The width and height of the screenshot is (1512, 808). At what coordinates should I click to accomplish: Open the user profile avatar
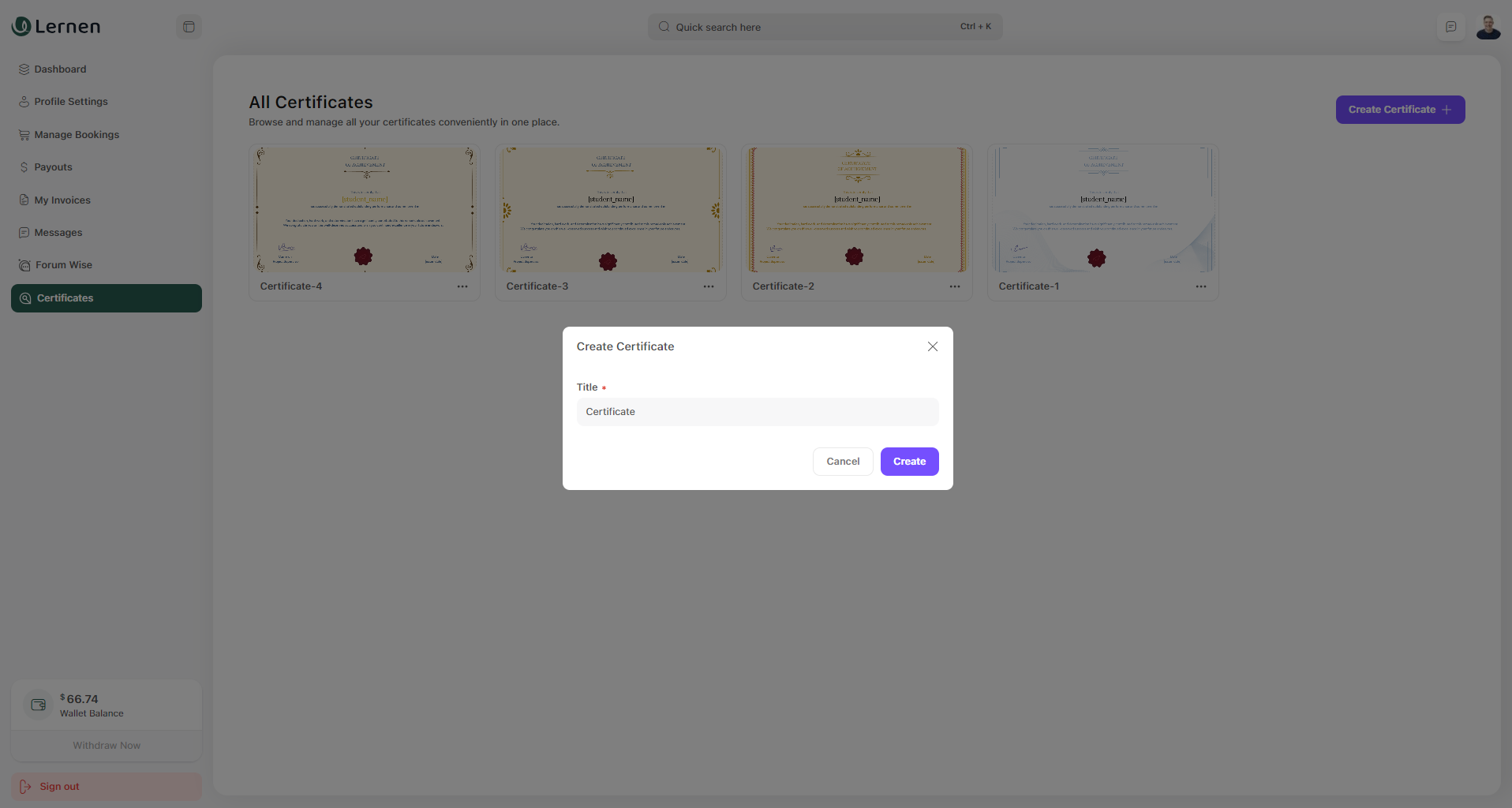click(x=1488, y=27)
